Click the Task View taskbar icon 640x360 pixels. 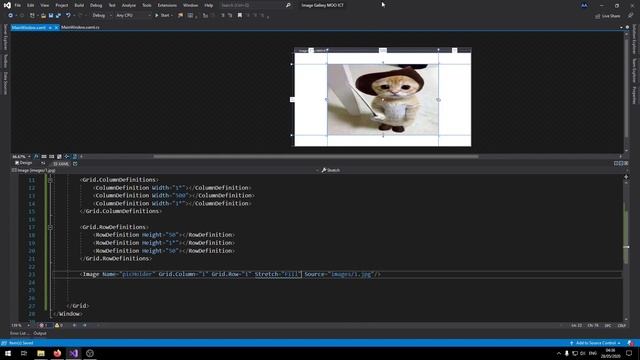tap(24, 353)
